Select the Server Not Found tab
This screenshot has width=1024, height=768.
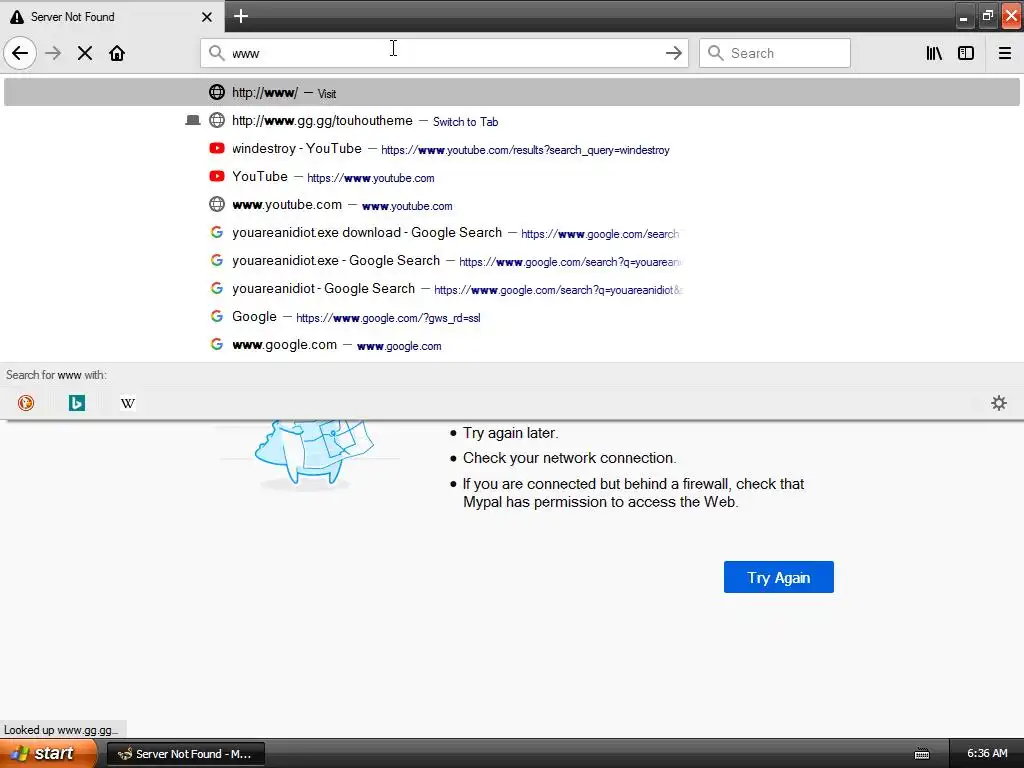pyautogui.click(x=112, y=17)
